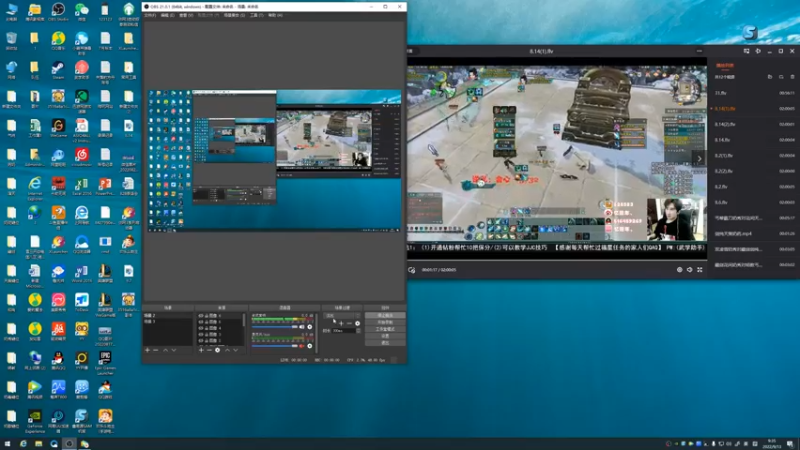Screen dimensions: 800x450
Task: Adjust microphone volume slider in mixer
Action: pos(274,346)
